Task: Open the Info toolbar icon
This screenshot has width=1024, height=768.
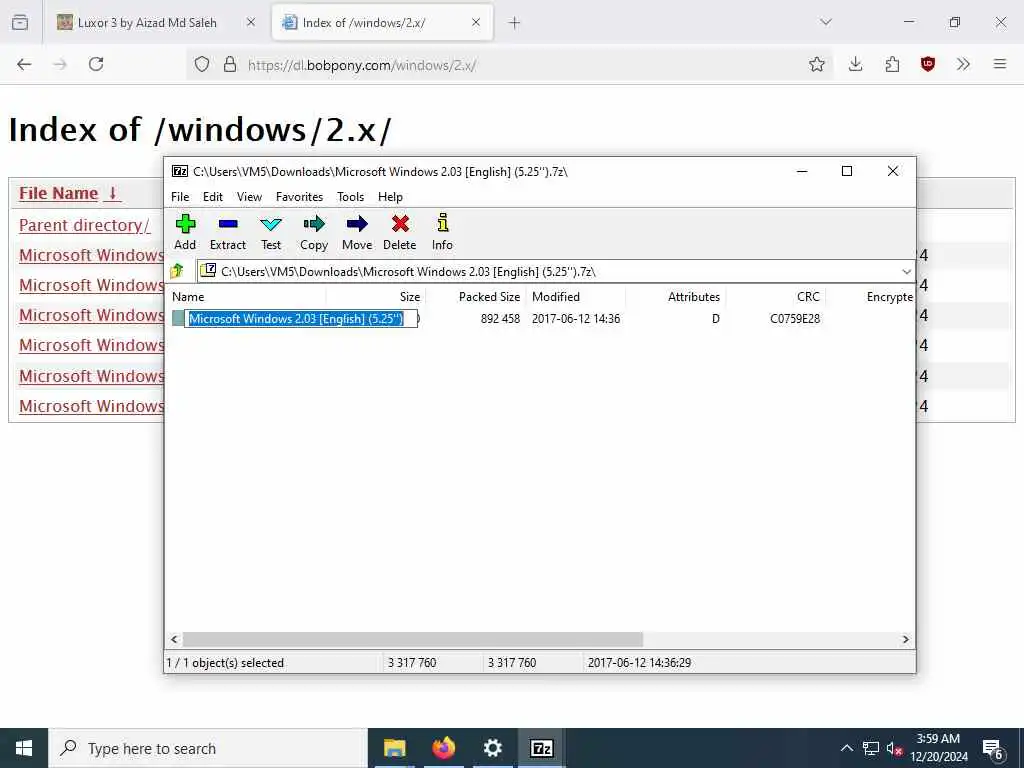Action: pos(442,232)
